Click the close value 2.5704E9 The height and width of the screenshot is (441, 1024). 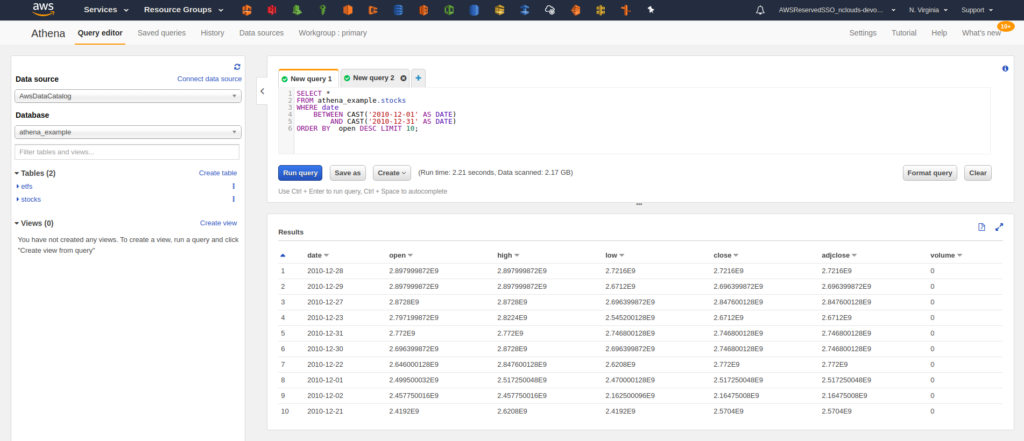coord(728,411)
